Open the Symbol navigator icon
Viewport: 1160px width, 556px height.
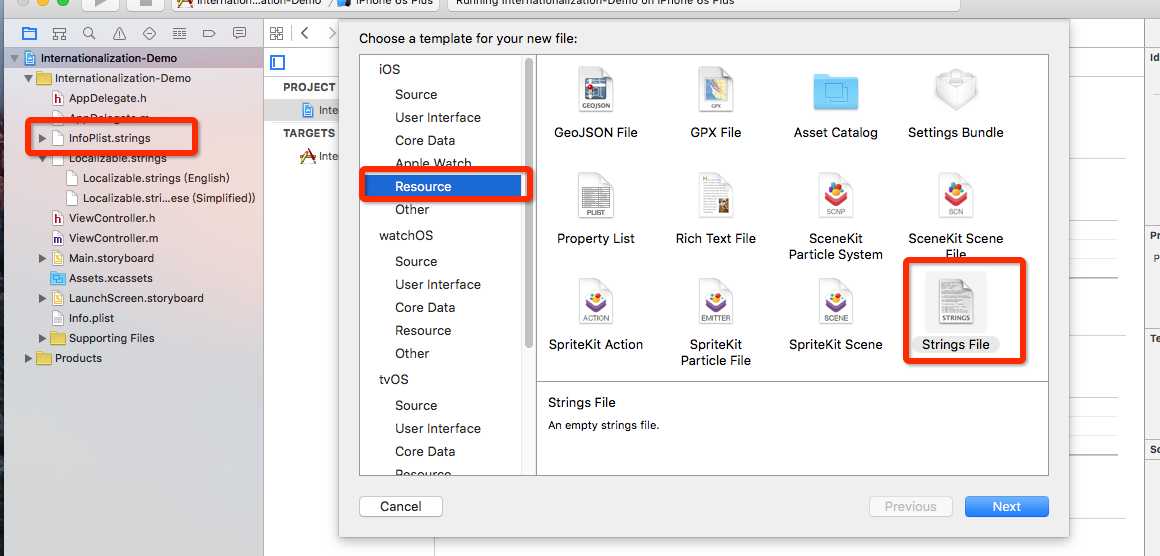[x=59, y=33]
